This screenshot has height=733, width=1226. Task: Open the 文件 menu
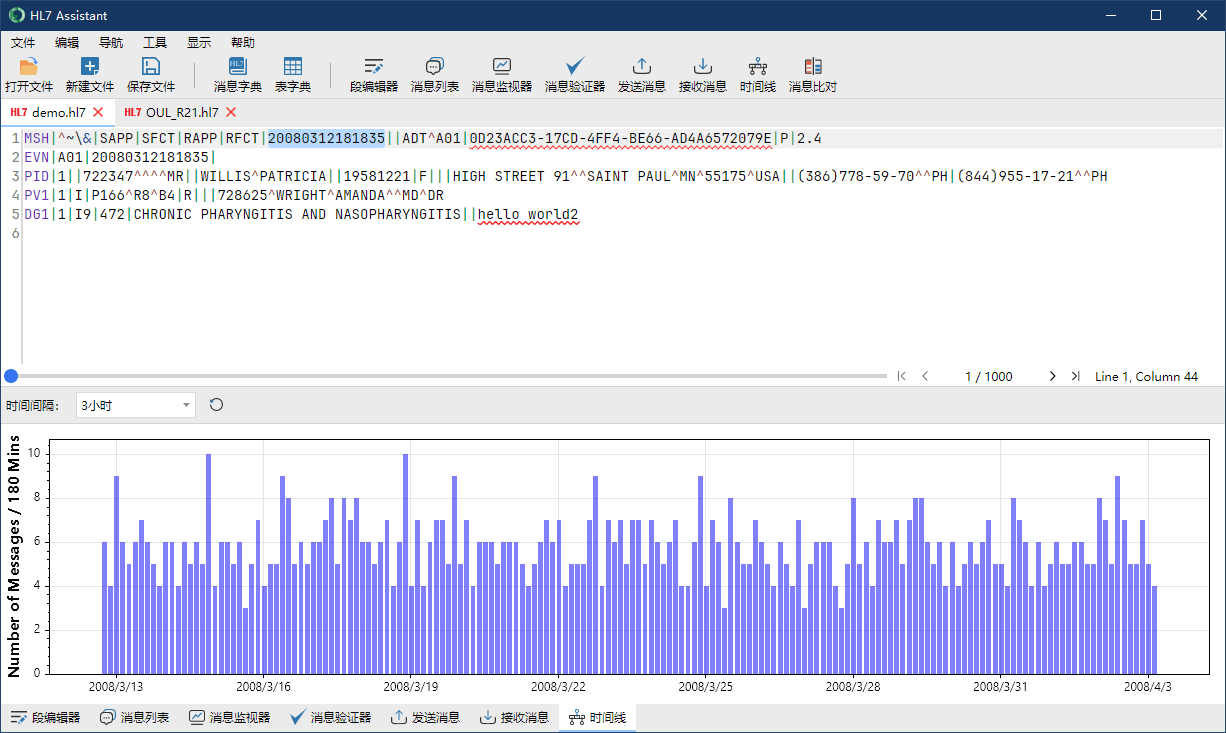click(x=23, y=43)
